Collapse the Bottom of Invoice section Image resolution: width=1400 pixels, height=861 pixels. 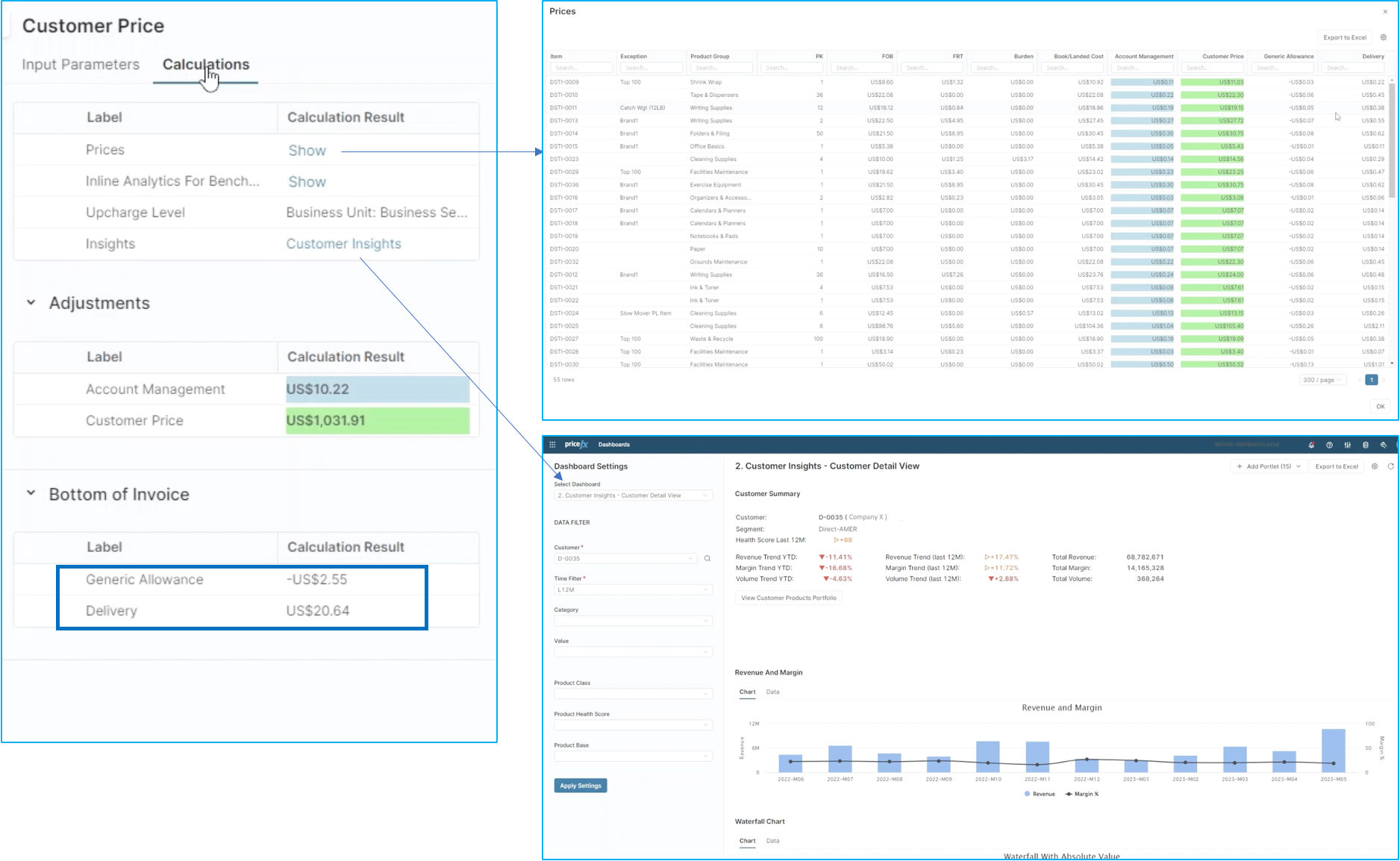click(x=31, y=493)
